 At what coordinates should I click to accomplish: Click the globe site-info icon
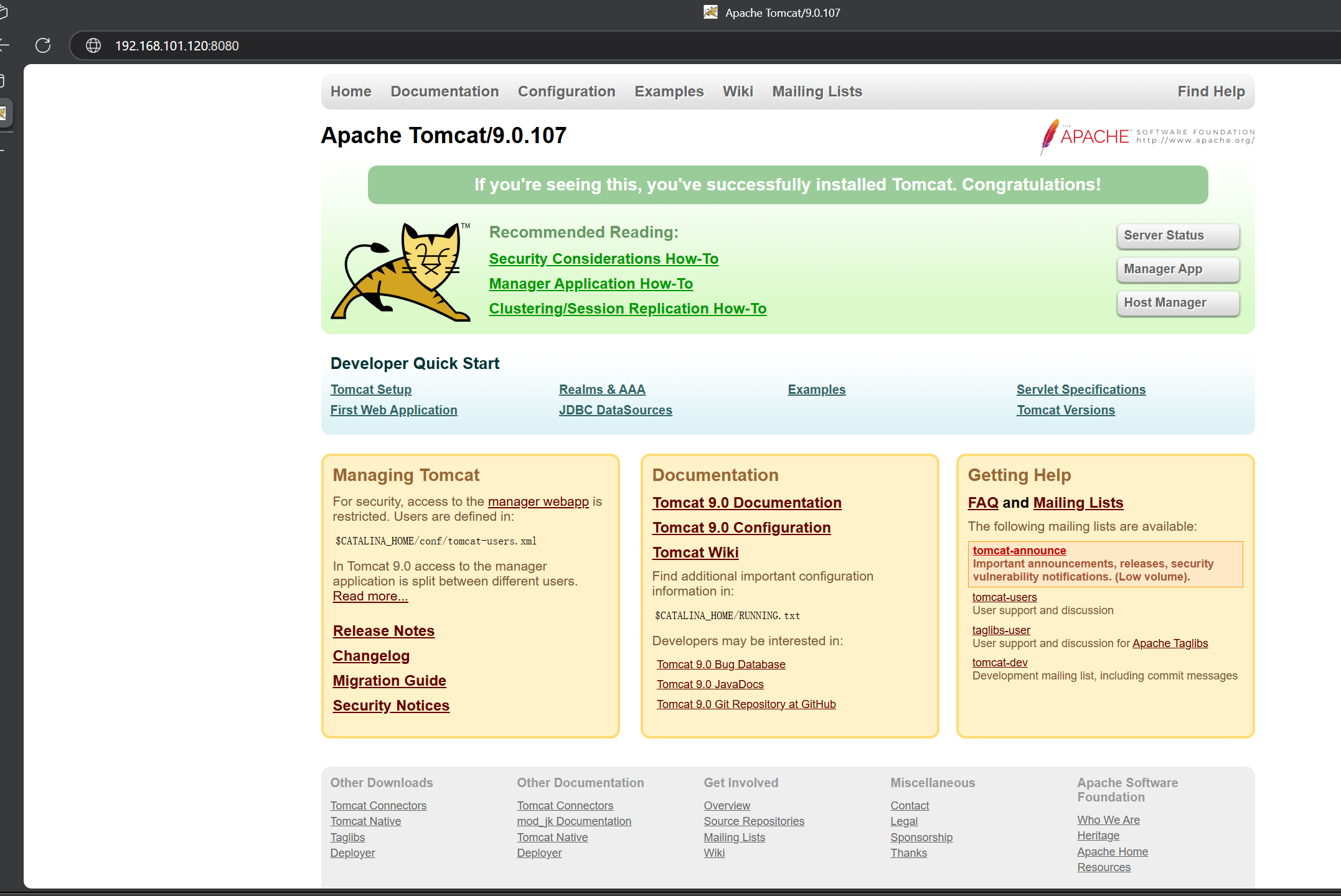pos(93,45)
